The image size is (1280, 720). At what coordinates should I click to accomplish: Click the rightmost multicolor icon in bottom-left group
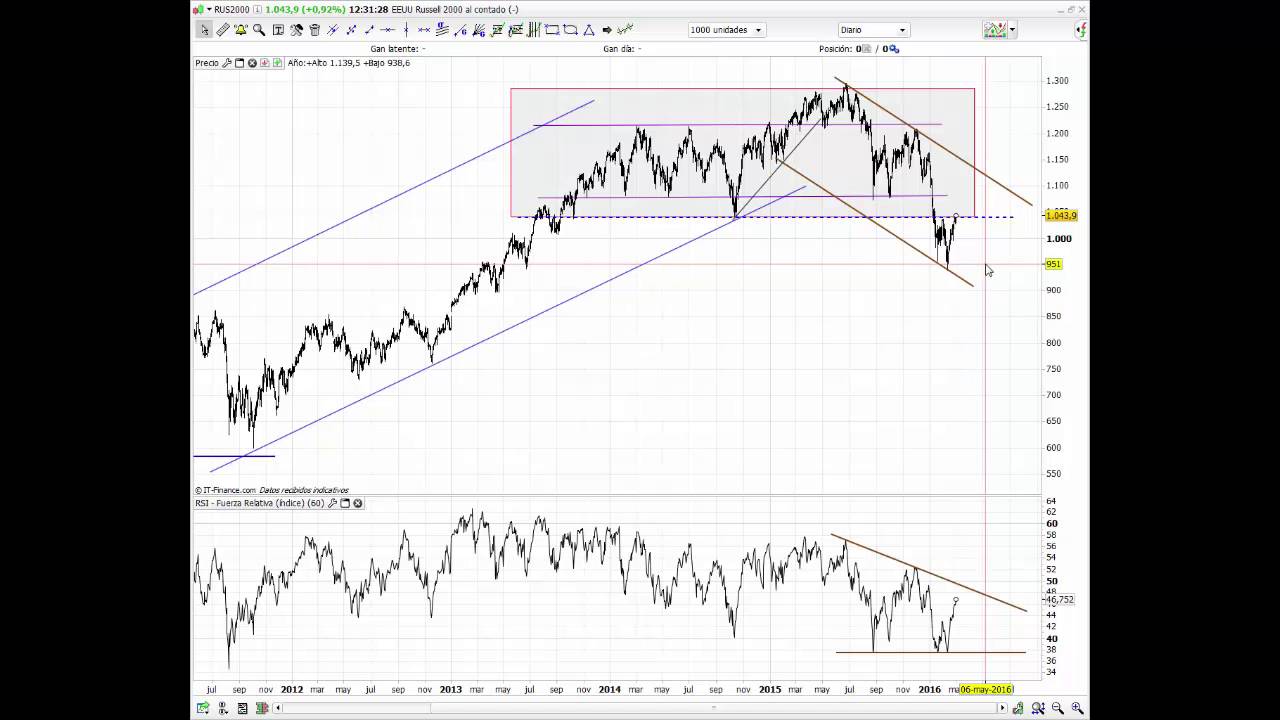pyautogui.click(x=262, y=708)
